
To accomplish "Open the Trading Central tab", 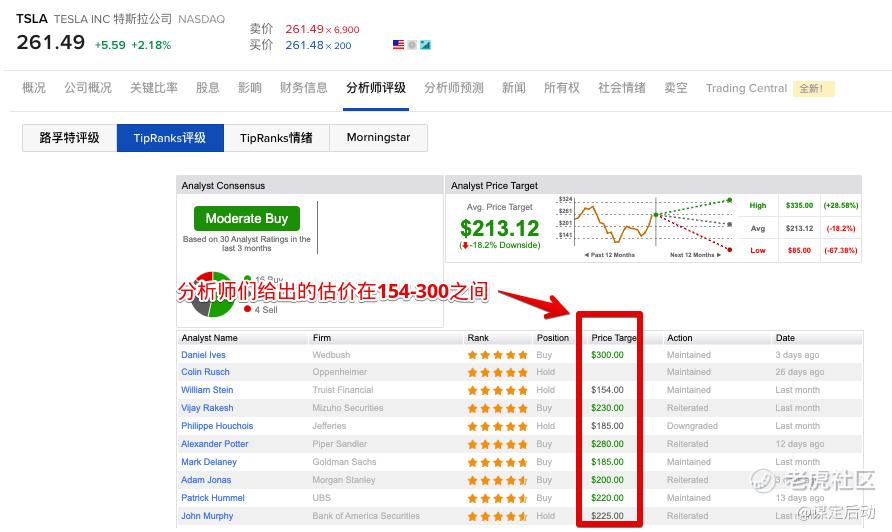I will pyautogui.click(x=746, y=88).
